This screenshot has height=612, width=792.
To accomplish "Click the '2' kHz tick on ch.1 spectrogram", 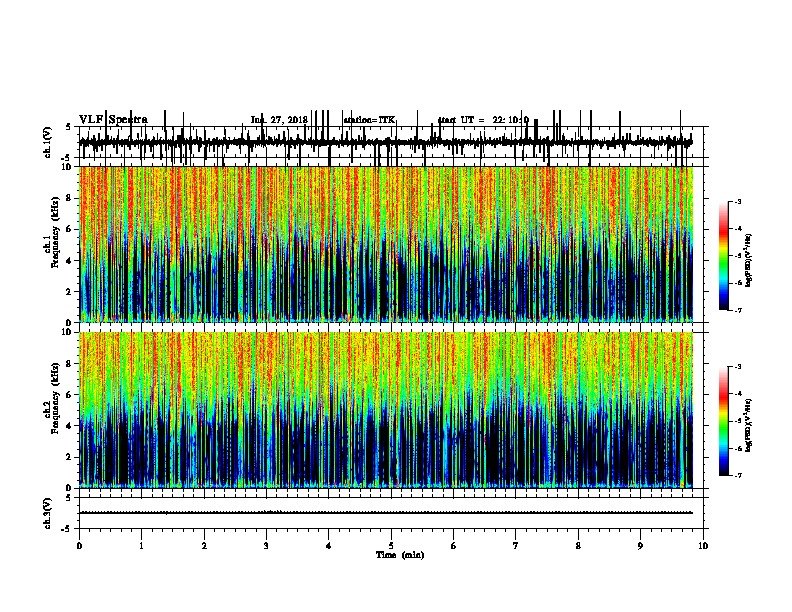I will [x=70, y=291].
